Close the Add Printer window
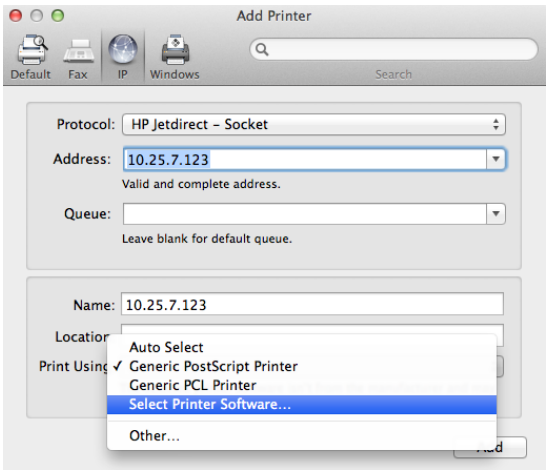Screen dimensions: 551x473 (16, 15)
